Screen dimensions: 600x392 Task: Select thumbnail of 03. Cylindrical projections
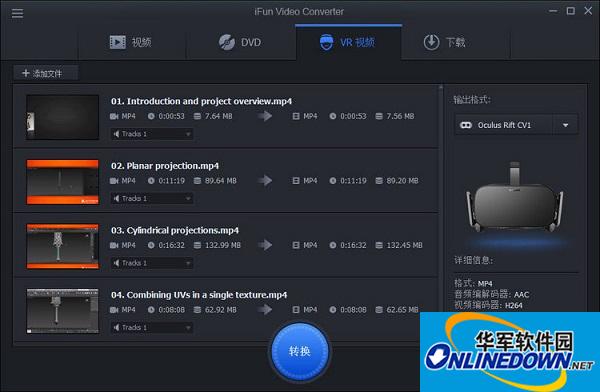pyautogui.click(x=63, y=246)
